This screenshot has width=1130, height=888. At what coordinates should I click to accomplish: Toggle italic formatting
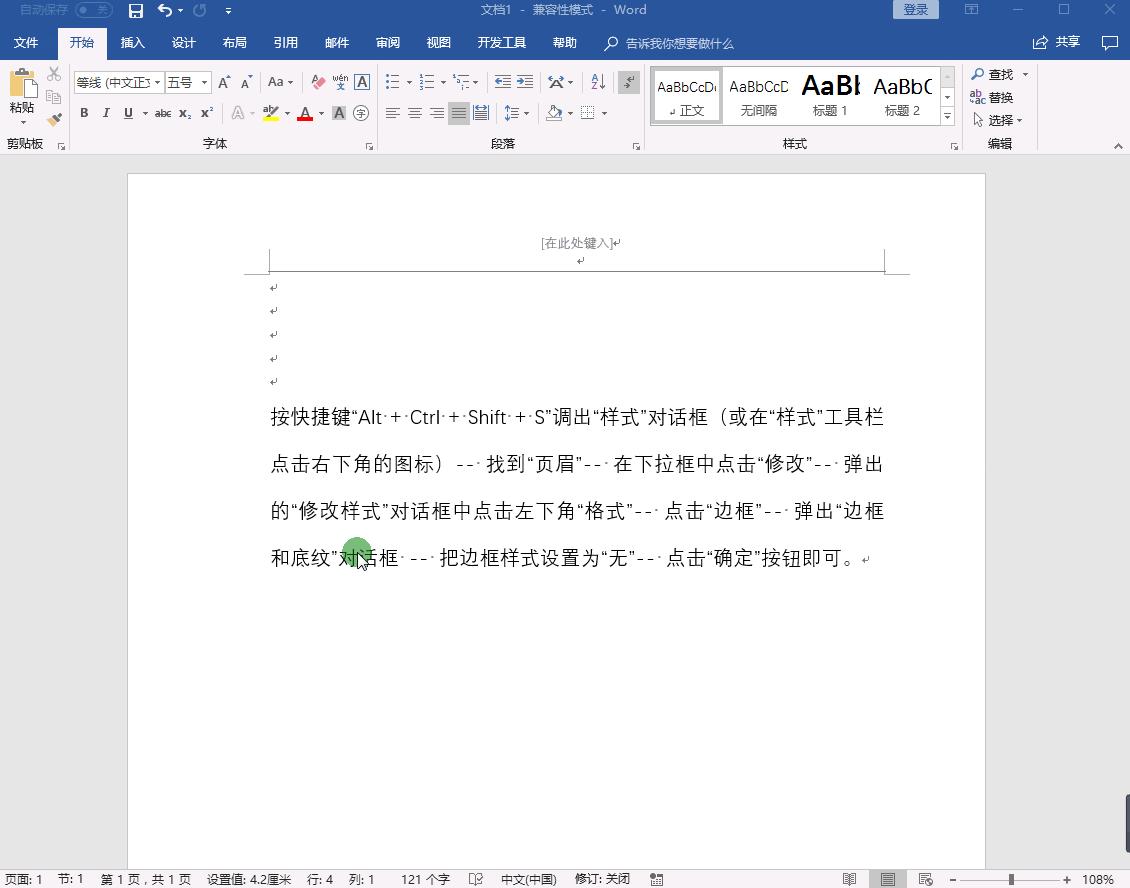[107, 112]
